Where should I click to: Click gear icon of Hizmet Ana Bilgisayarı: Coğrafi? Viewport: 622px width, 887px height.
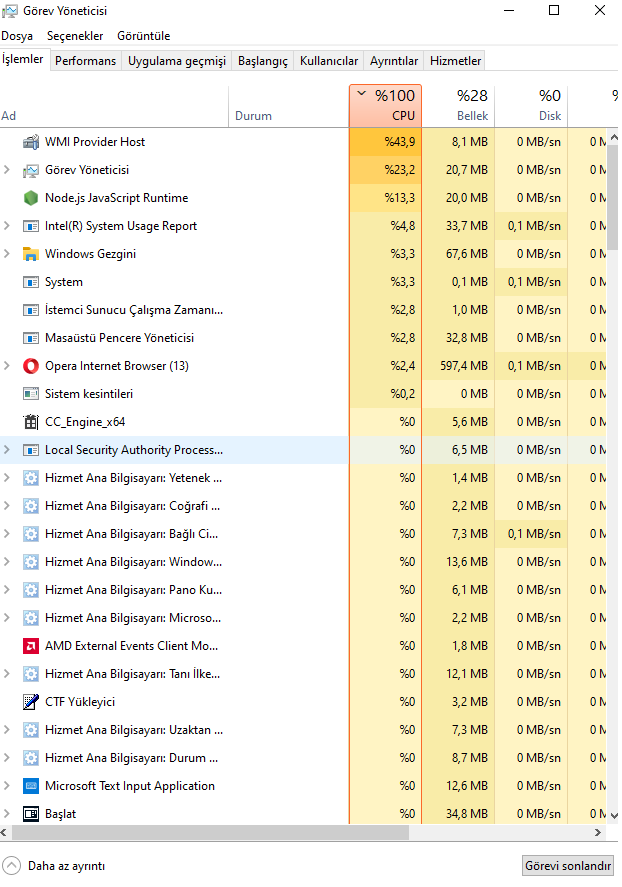(x=31, y=506)
